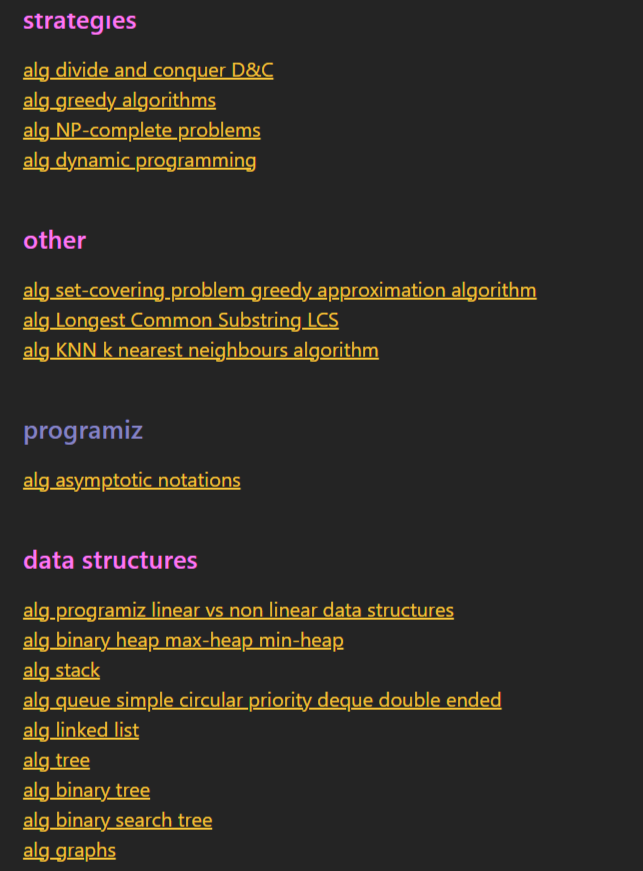The image size is (643, 871).
Task: Go to alg dynamic programming page
Action: pos(139,161)
